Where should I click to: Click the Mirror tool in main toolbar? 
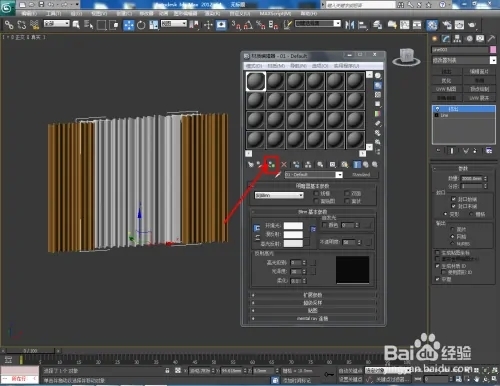pyautogui.click(x=350, y=25)
